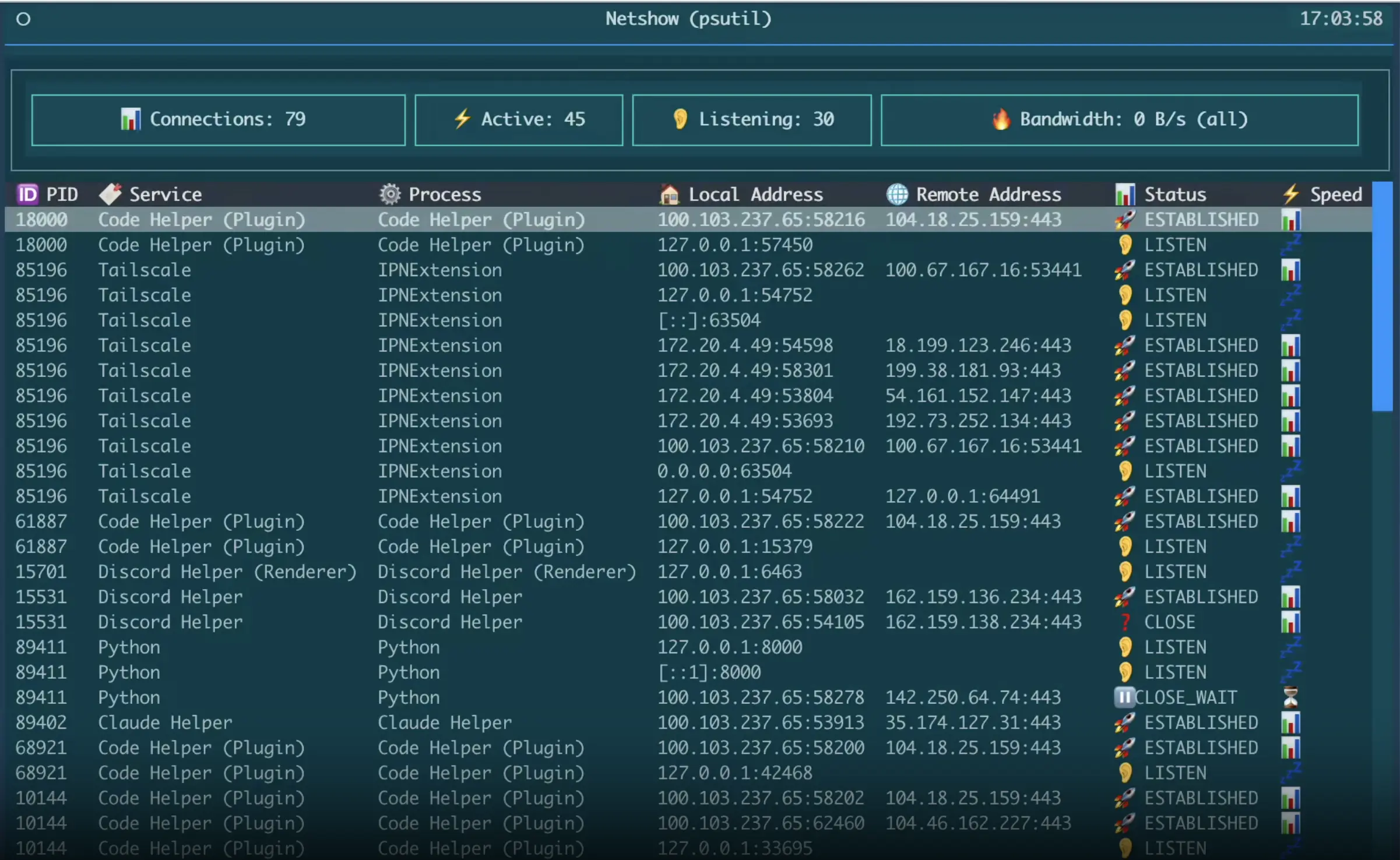Screen dimensions: 1400x860
Task: Click the Connections: 79 stat box
Action: 219,120
